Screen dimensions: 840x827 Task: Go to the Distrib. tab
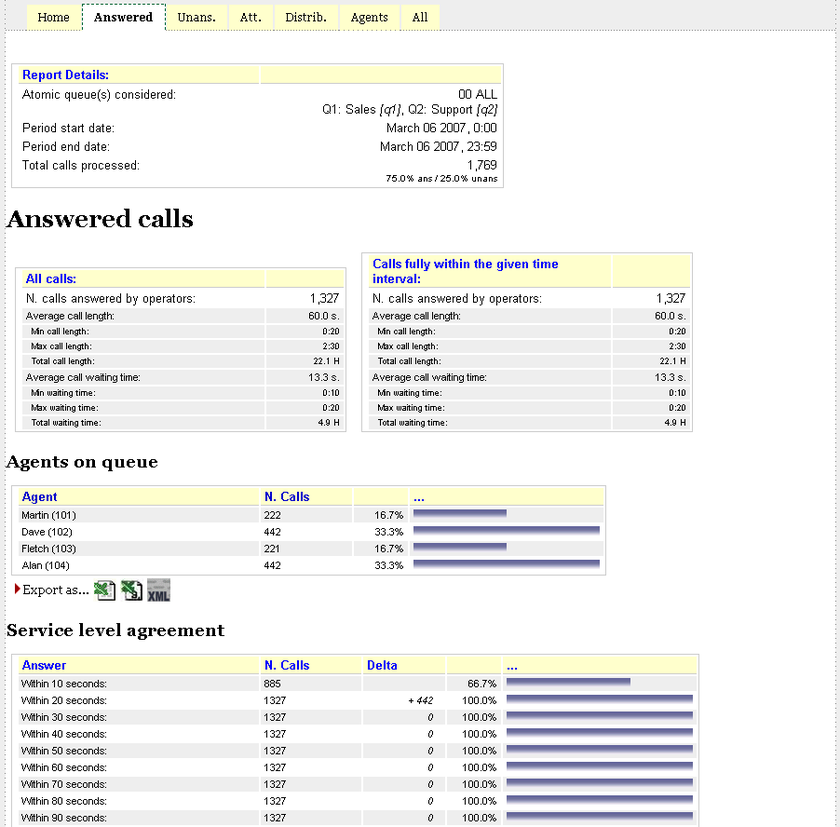305,17
